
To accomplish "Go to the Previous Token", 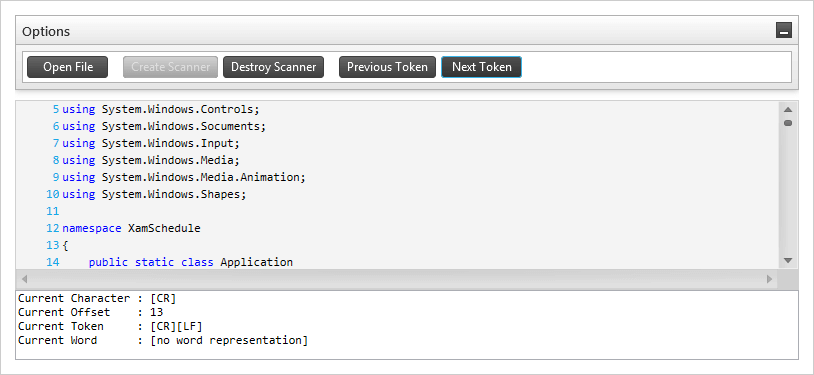I will pos(387,67).
